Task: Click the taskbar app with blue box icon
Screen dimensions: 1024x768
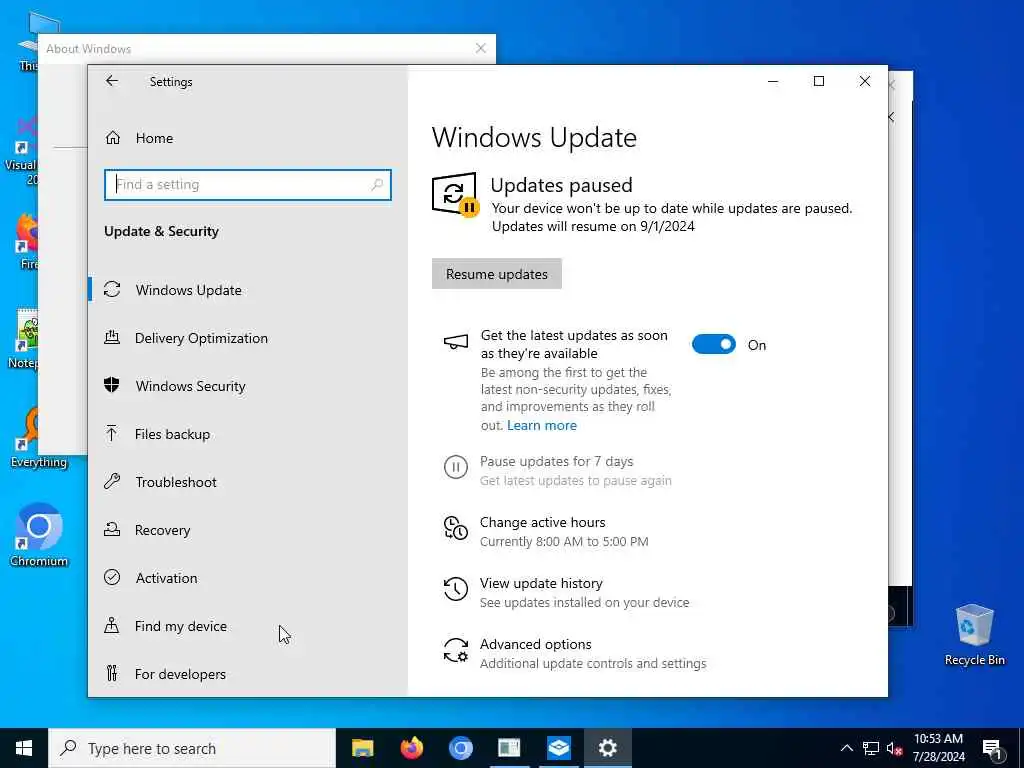Action: click(558, 748)
